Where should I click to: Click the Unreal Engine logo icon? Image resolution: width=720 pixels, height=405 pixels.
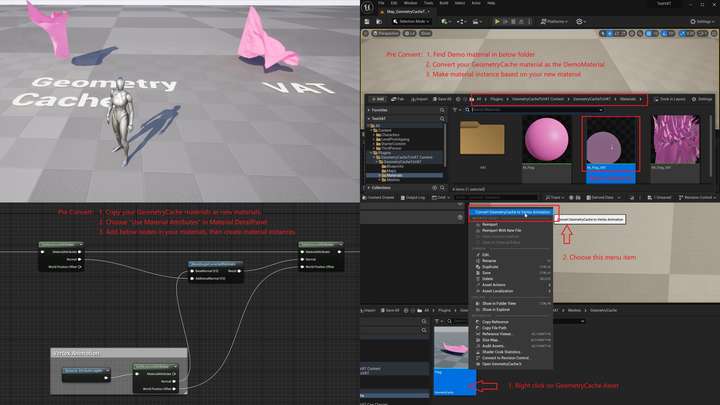point(367,7)
